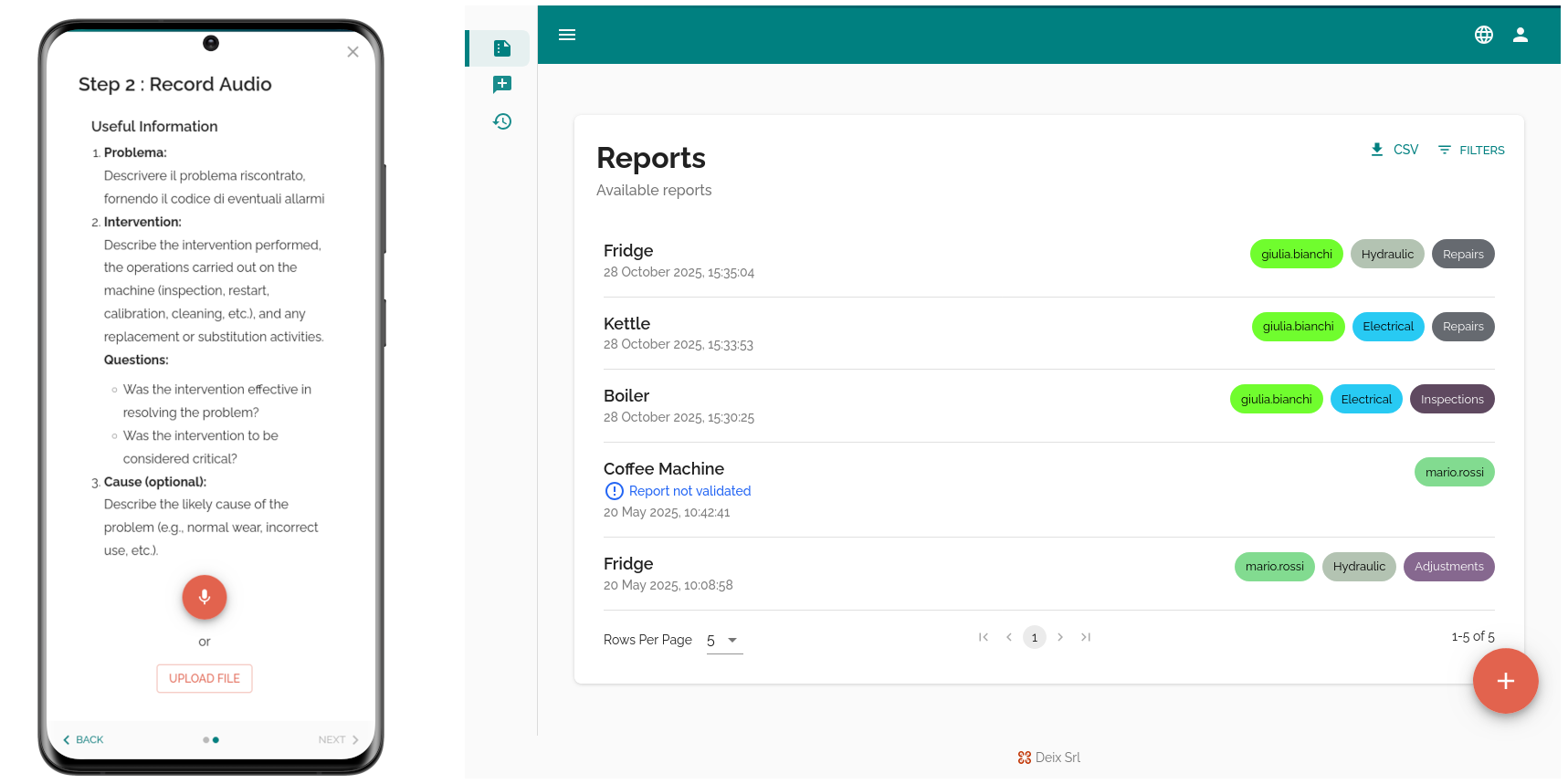Go to the next page arrow

[1060, 637]
